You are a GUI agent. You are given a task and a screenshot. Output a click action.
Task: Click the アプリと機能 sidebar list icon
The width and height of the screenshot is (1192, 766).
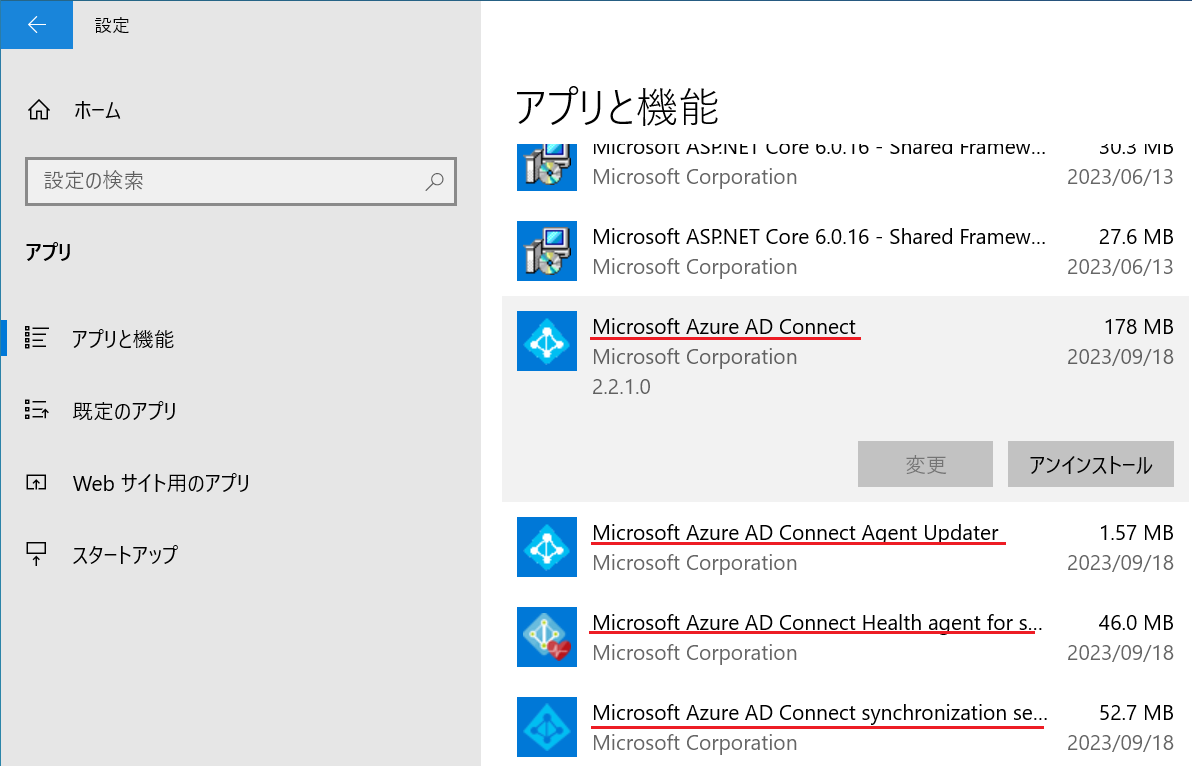point(37,337)
